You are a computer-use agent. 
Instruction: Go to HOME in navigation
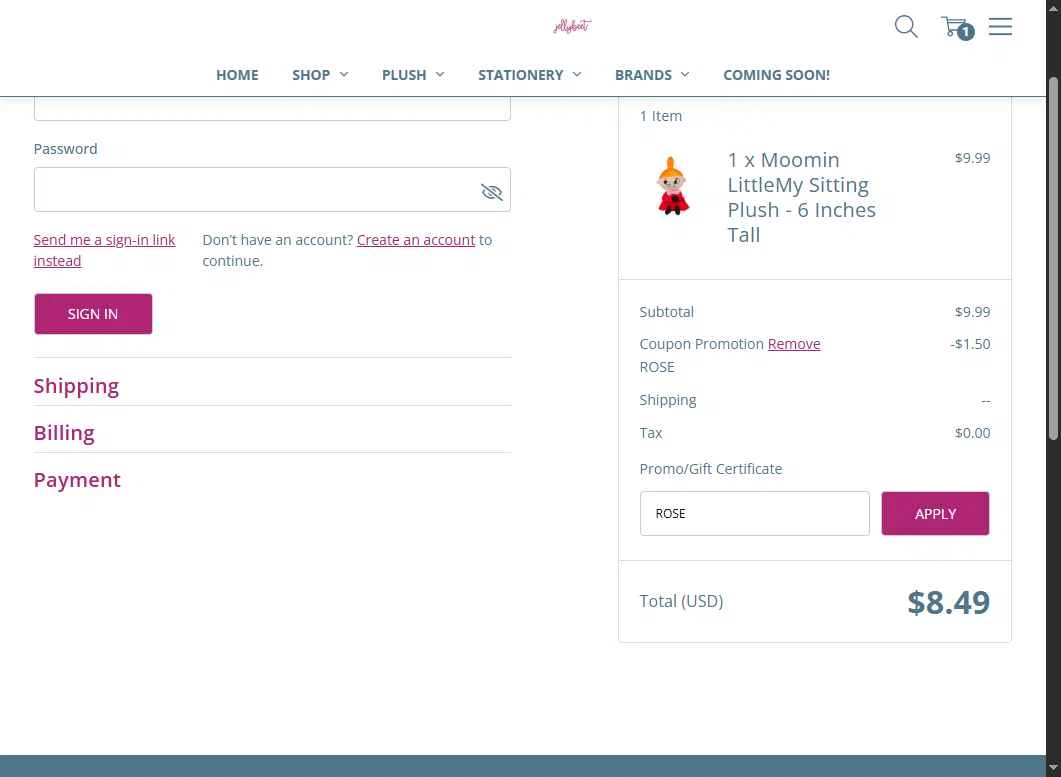(x=237, y=75)
